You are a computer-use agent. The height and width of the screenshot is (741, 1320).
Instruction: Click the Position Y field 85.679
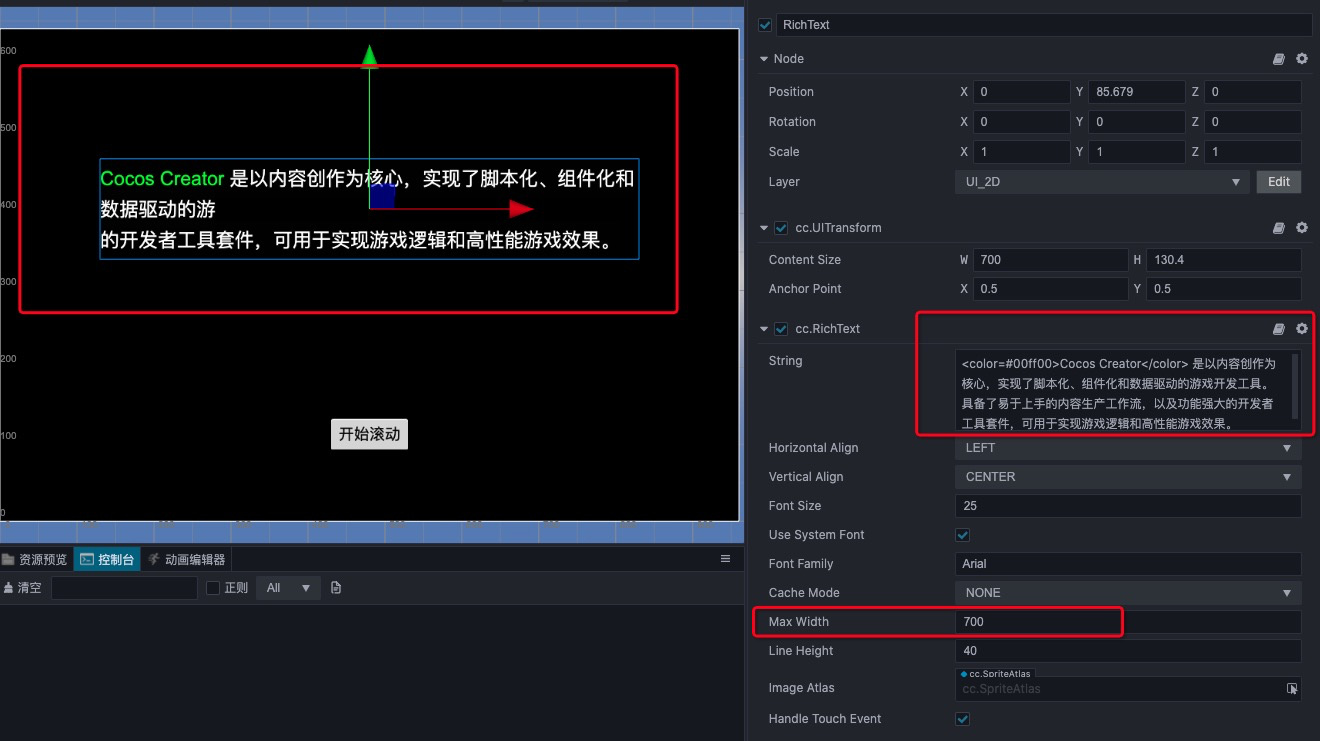[x=1137, y=92]
